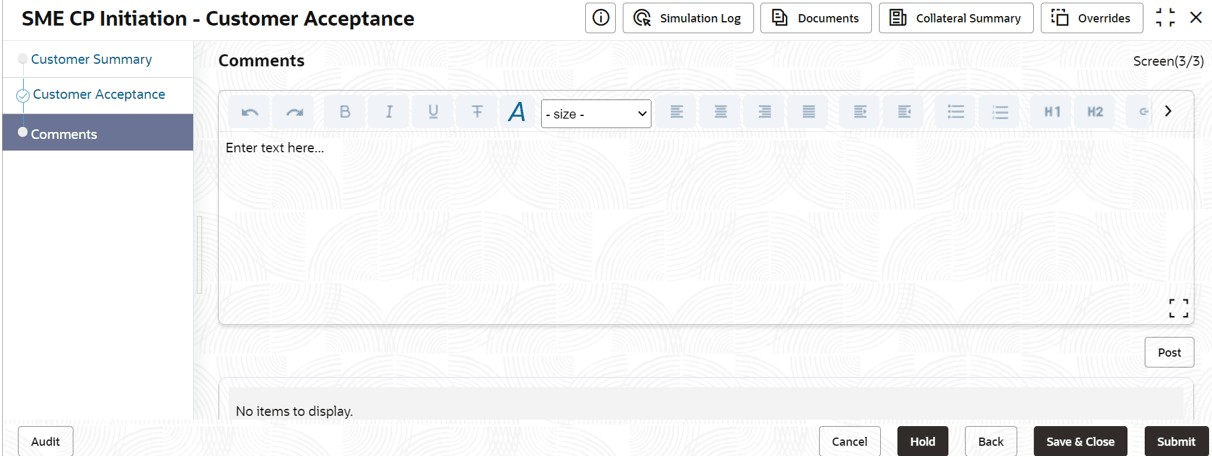Screen dimensions: 1212x457
Task: Redo the last comment edit
Action: point(295,112)
